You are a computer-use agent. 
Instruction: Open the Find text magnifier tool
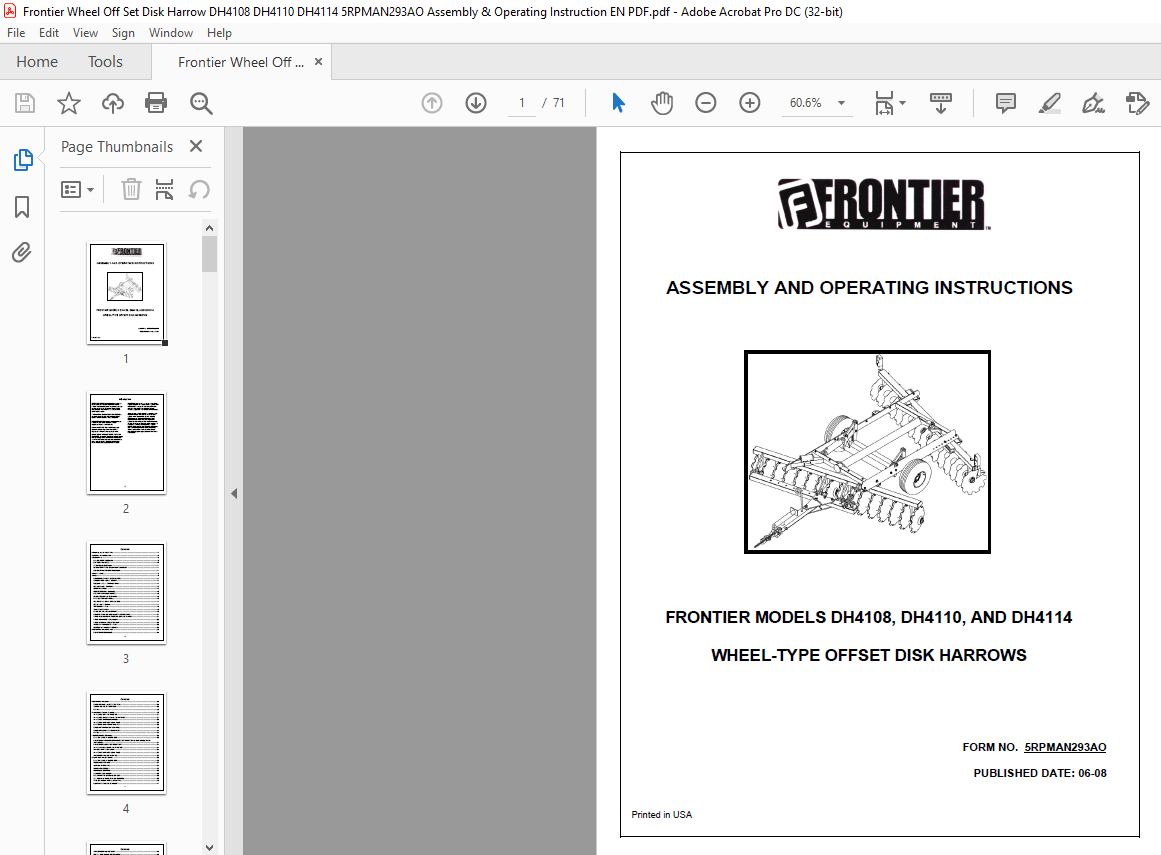(201, 103)
